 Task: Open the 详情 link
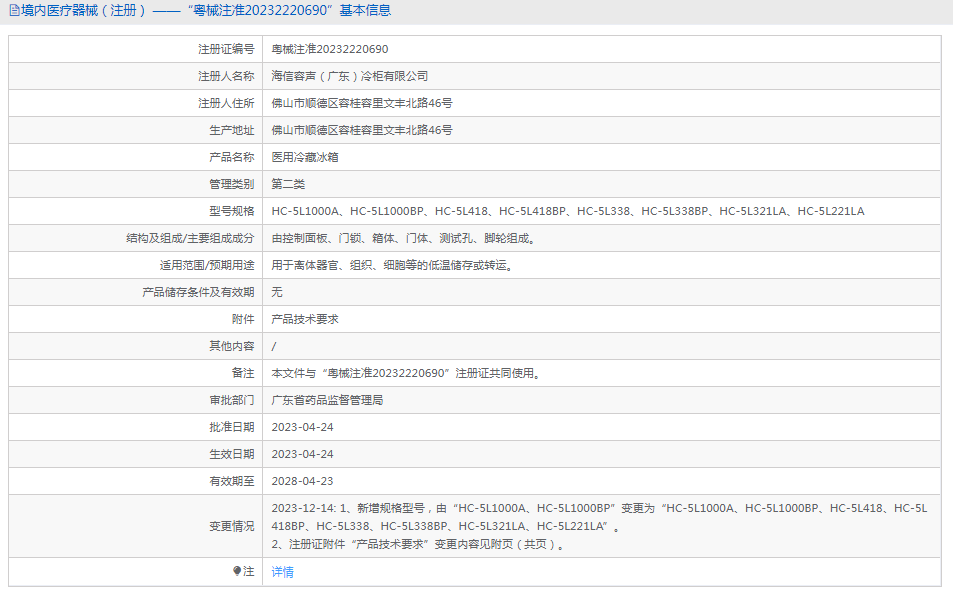tap(282, 572)
